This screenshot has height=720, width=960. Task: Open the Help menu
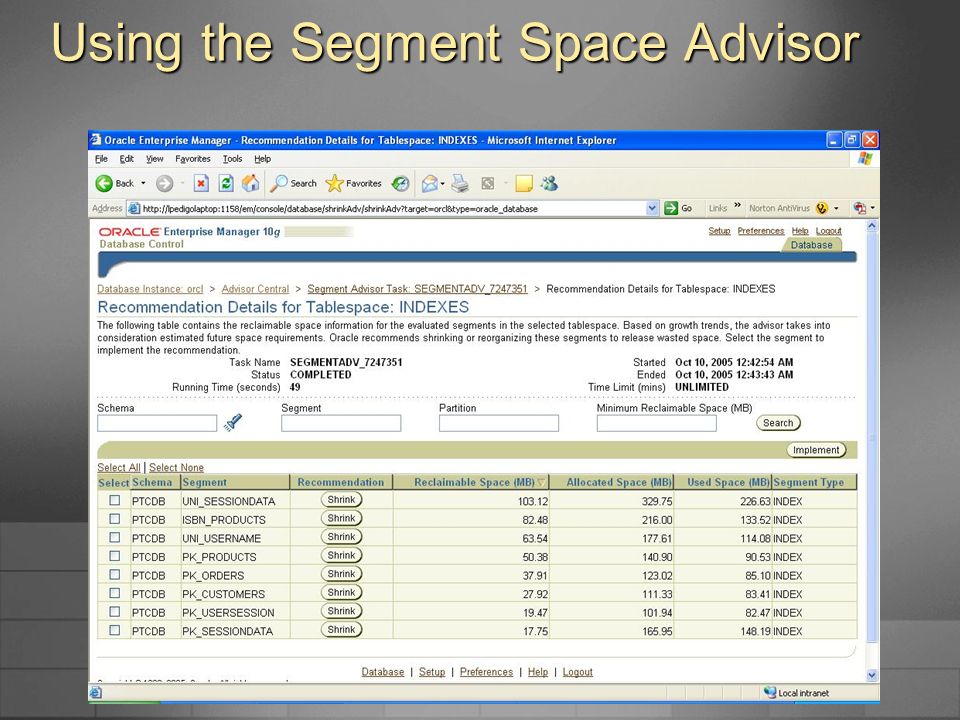263,159
